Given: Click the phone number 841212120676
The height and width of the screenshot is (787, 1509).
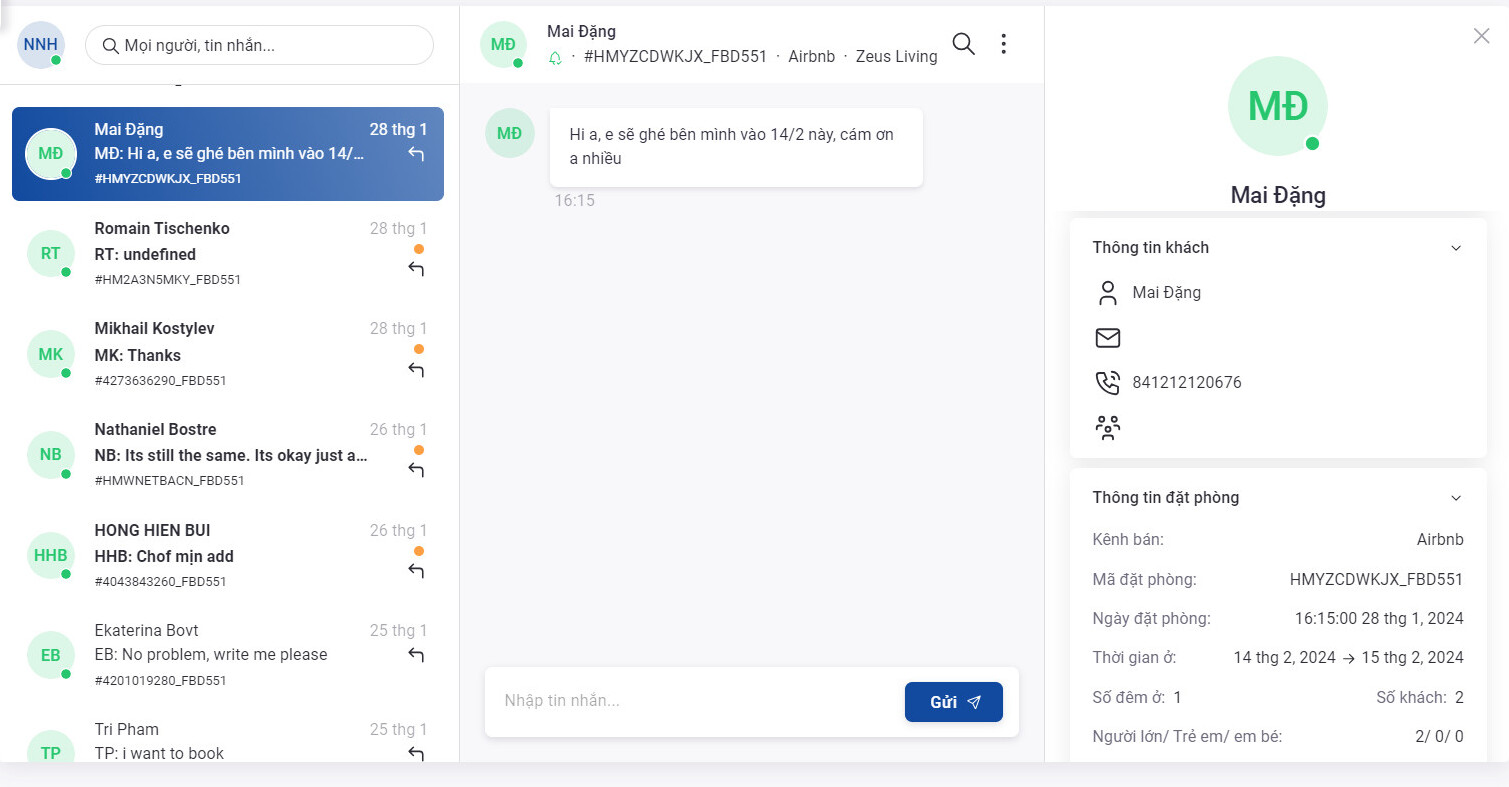Looking at the screenshot, I should [x=1187, y=383].
